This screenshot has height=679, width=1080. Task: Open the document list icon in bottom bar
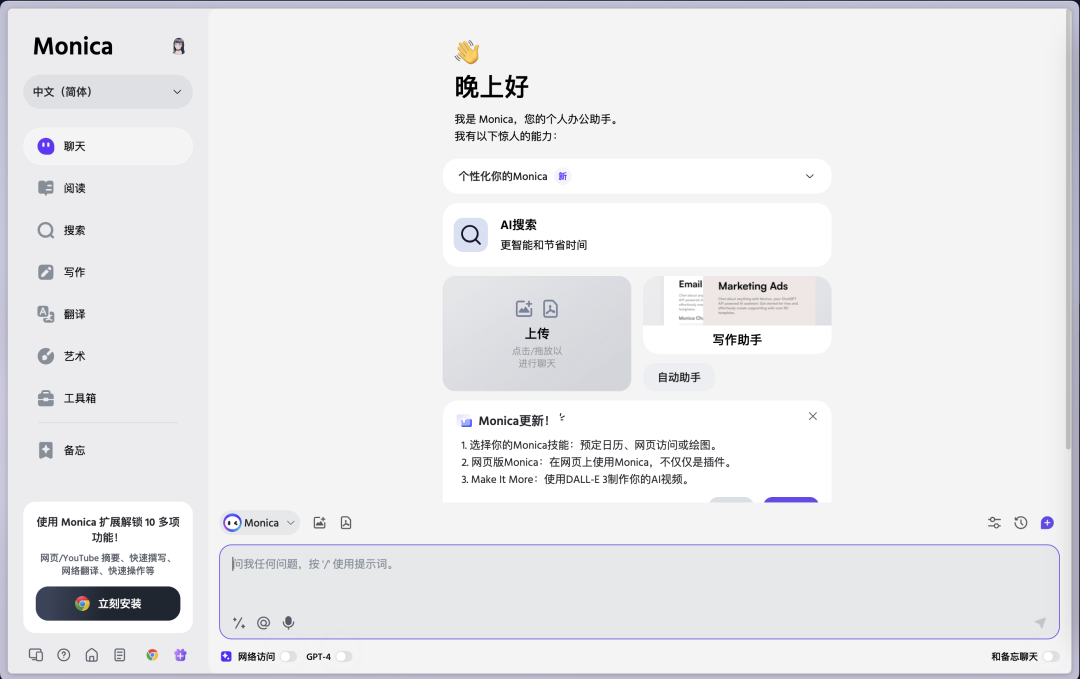coord(120,655)
